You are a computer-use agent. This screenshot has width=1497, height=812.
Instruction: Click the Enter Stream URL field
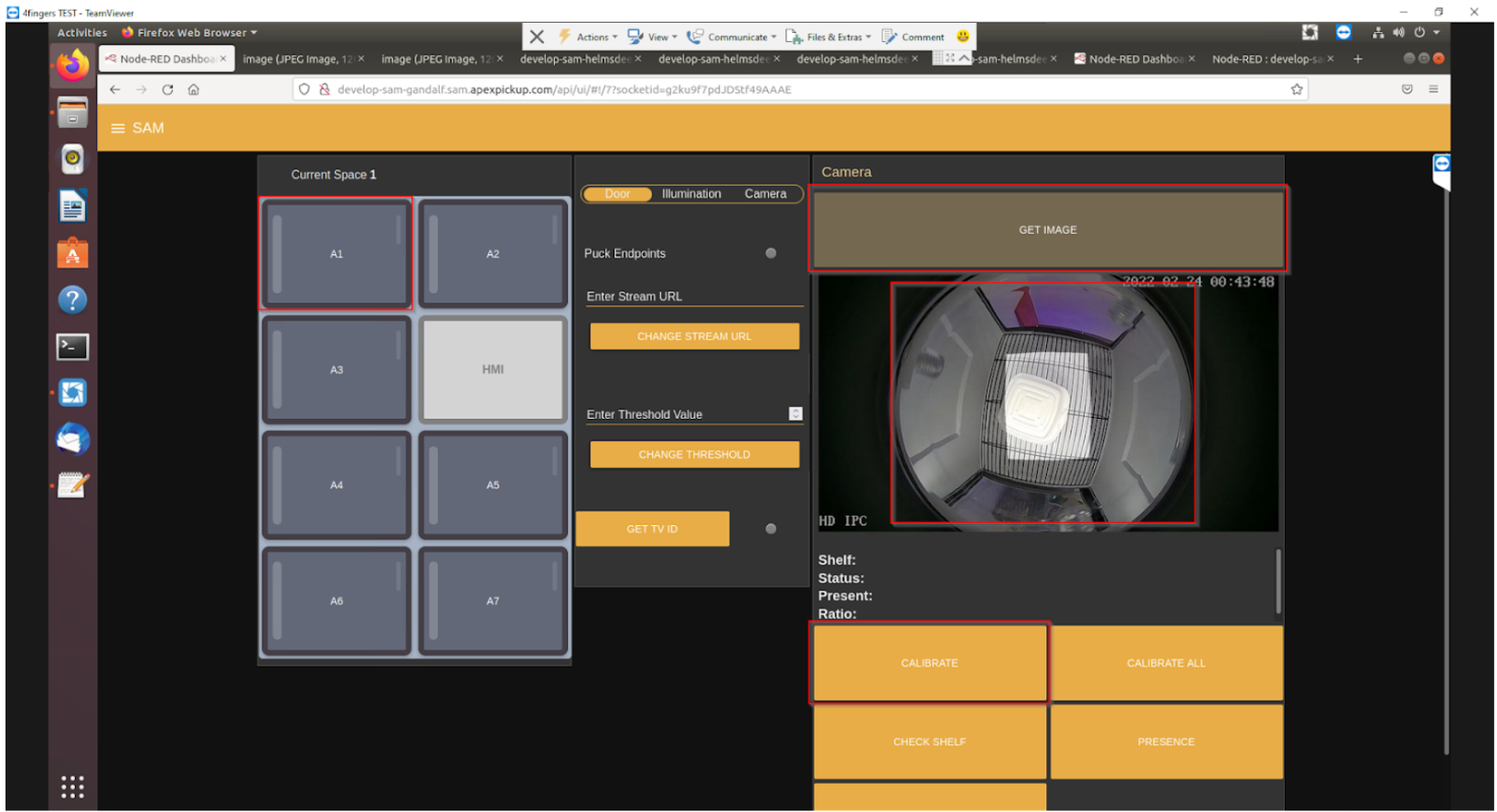click(693, 296)
